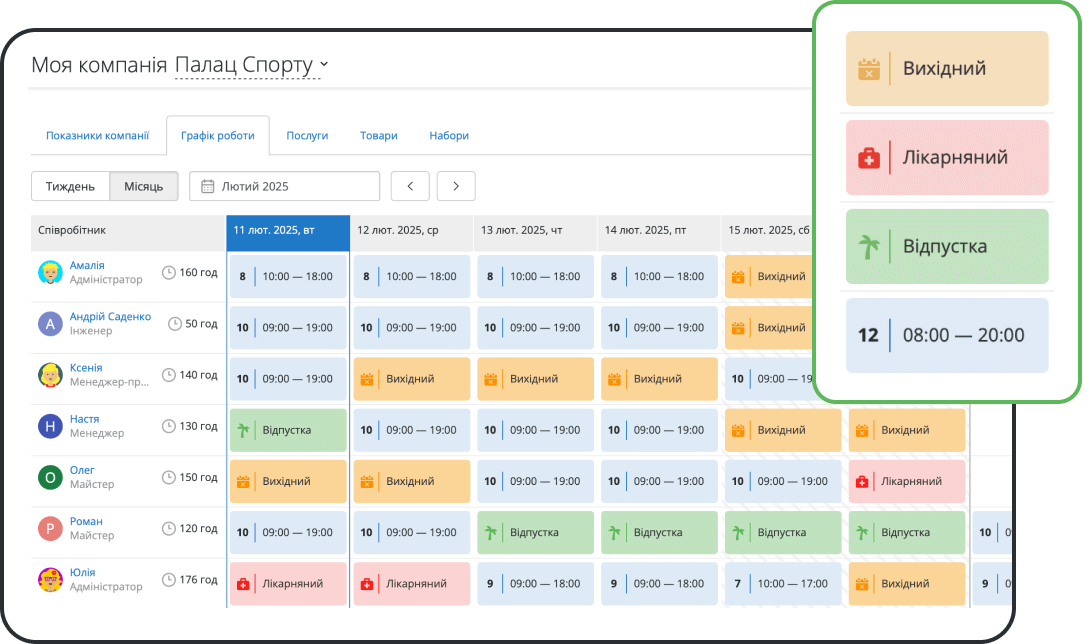Click Ksenia's avatar icon

50,375
